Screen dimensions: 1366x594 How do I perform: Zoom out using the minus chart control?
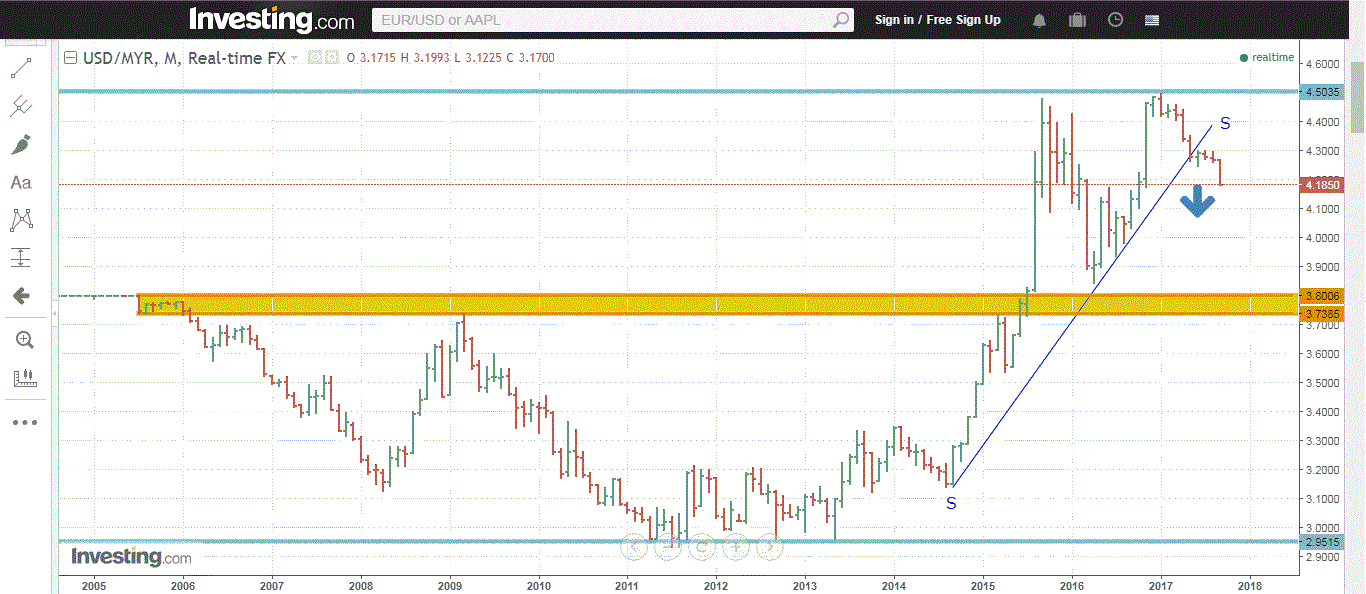pyautogui.click(x=669, y=546)
